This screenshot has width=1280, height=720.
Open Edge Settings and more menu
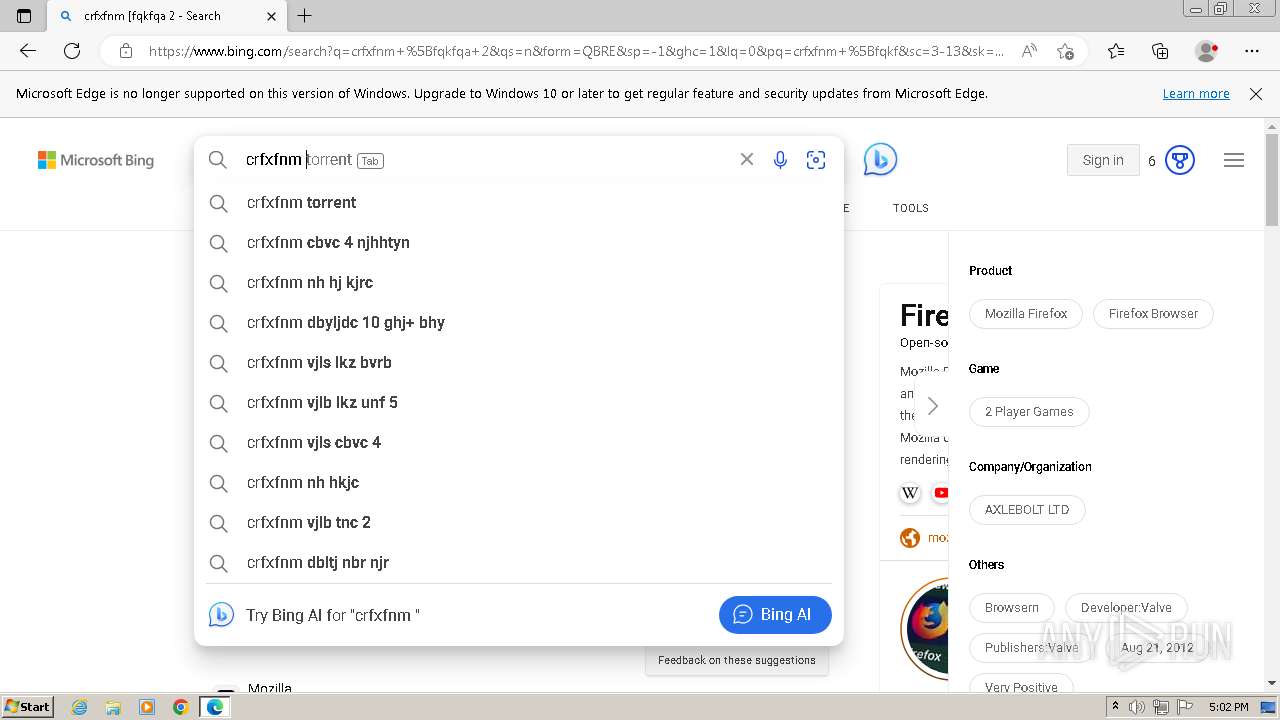pyautogui.click(x=1252, y=51)
